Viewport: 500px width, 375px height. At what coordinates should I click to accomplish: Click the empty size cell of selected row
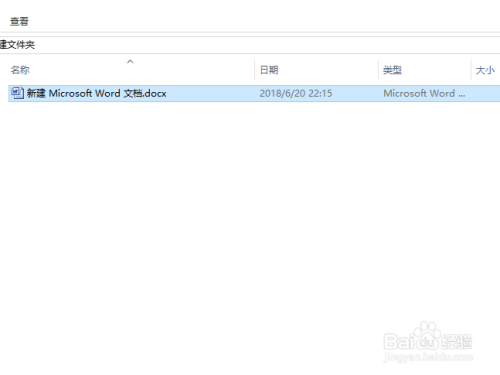point(485,93)
